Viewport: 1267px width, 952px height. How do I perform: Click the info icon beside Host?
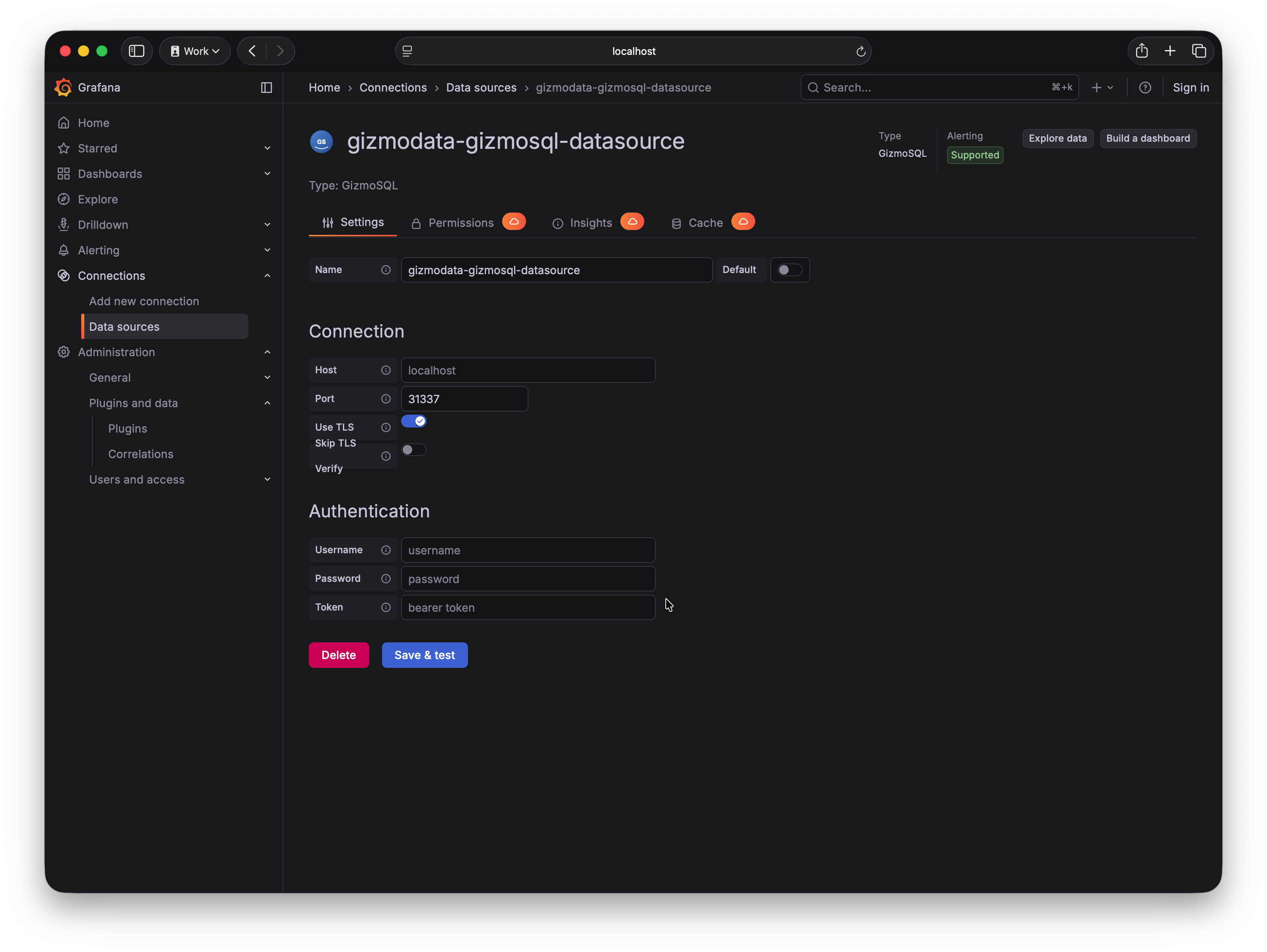386,370
